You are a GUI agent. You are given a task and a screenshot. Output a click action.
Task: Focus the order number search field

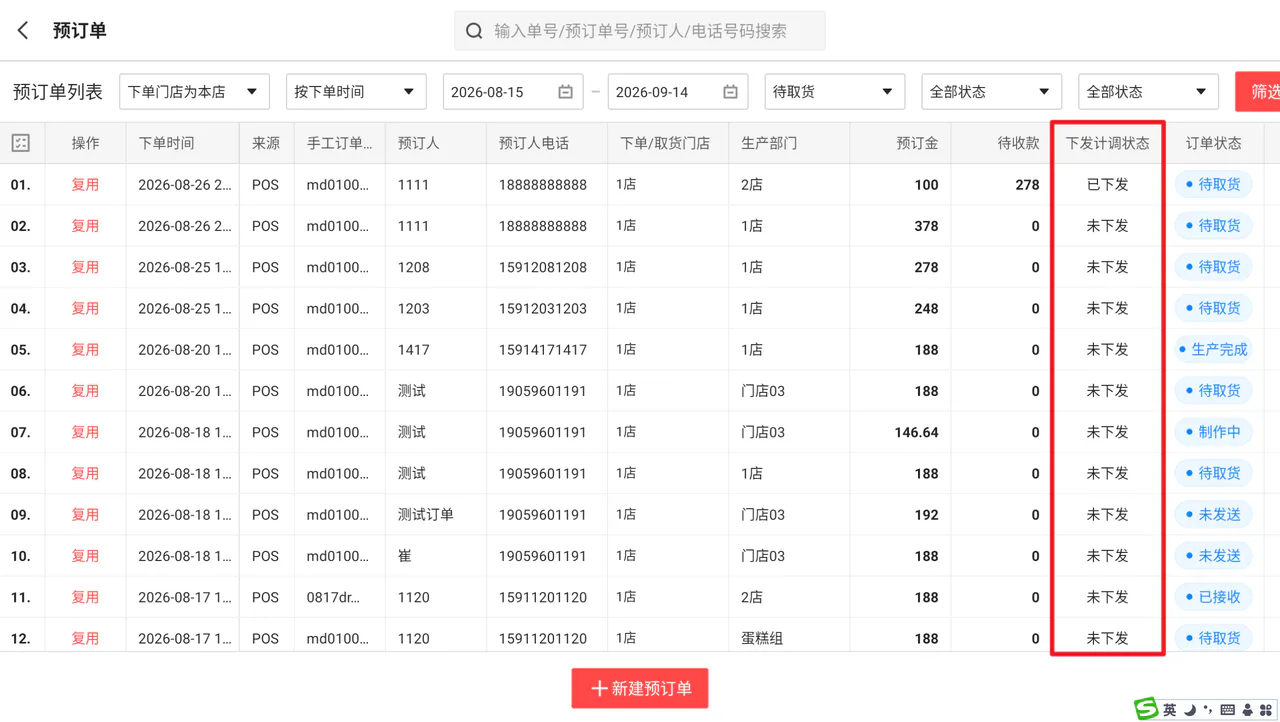[640, 31]
